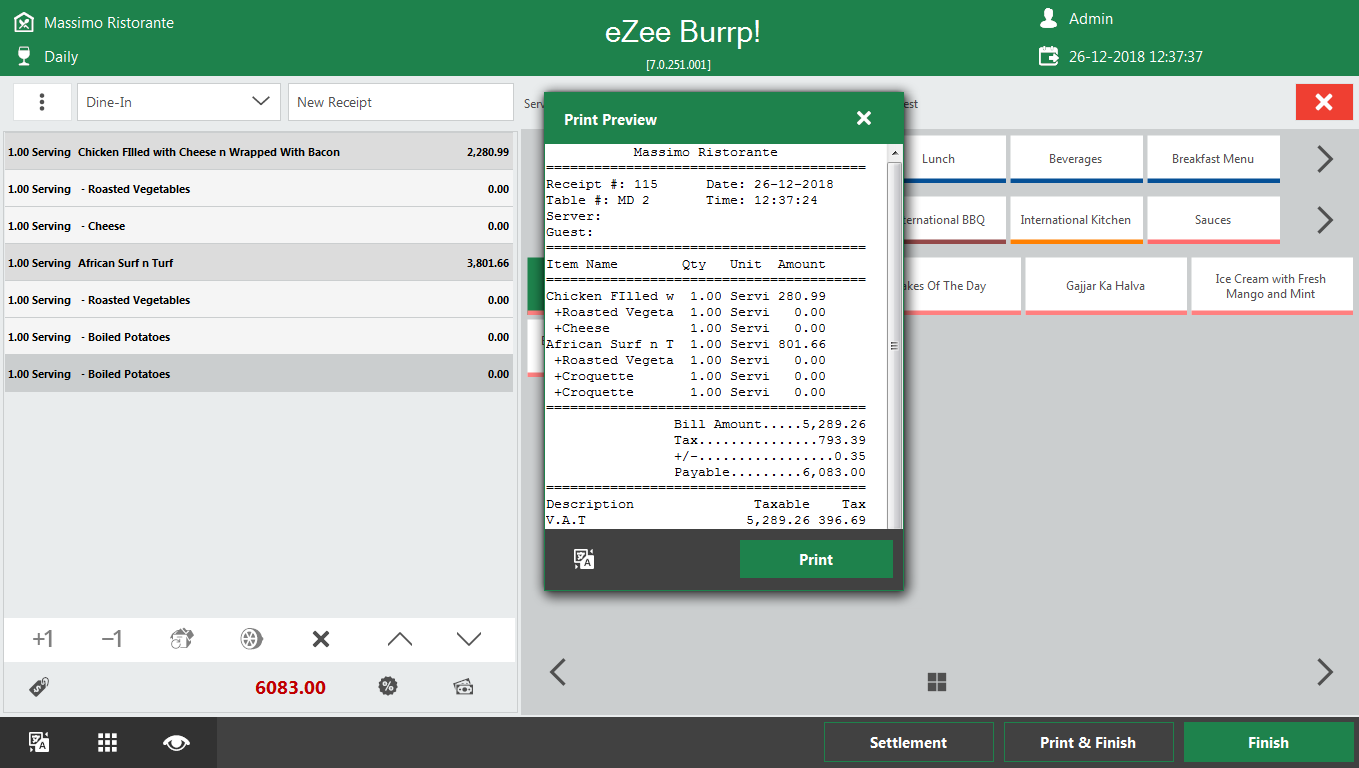This screenshot has height=768, width=1359.
Task: Remove selected item with X icon
Action: 321,639
